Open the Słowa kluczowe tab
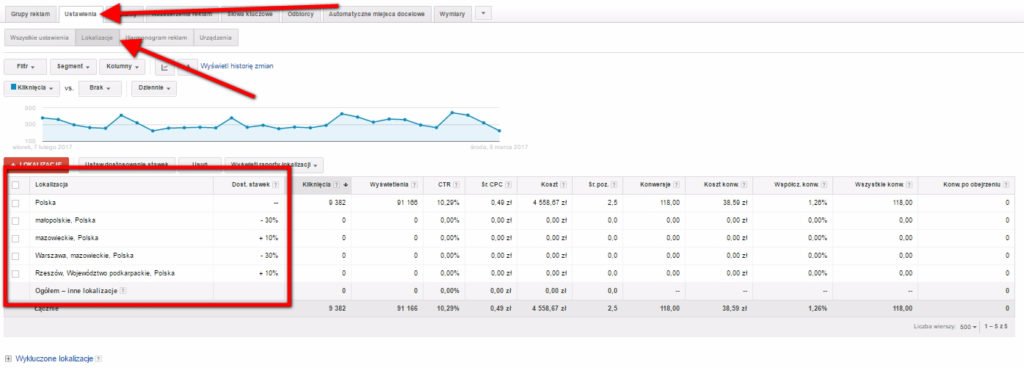Viewport: 1024px width, 368px height. pos(249,14)
